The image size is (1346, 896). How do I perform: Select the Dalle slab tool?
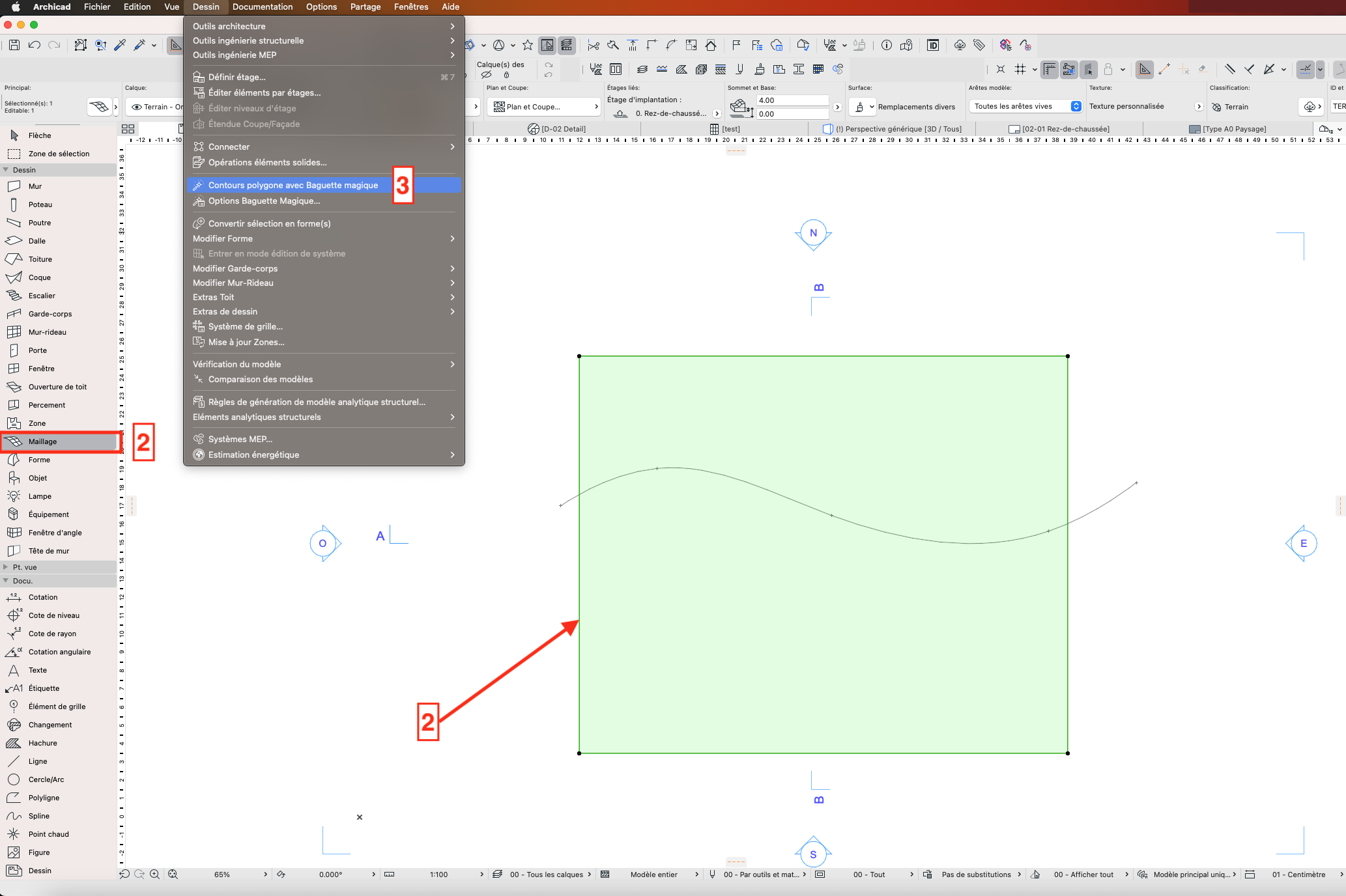click(59, 241)
